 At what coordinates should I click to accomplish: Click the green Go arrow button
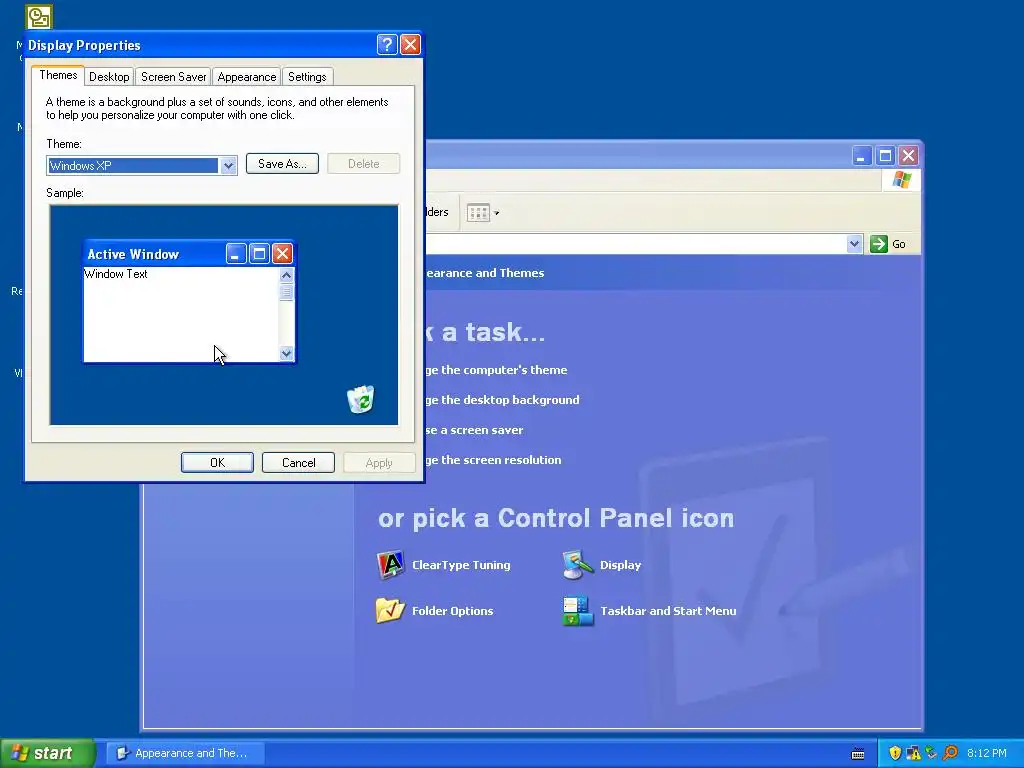[878, 244]
